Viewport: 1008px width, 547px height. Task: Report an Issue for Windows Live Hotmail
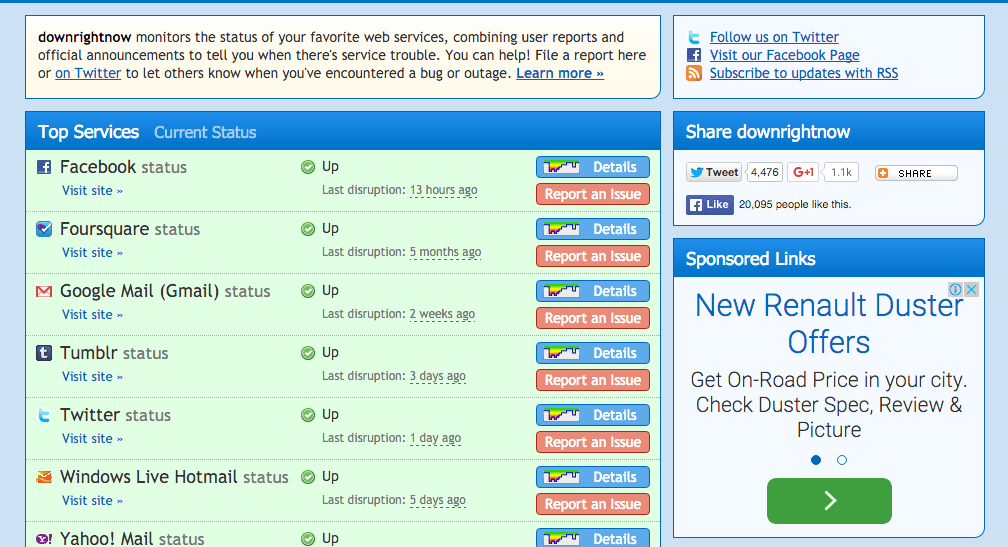pyautogui.click(x=593, y=504)
